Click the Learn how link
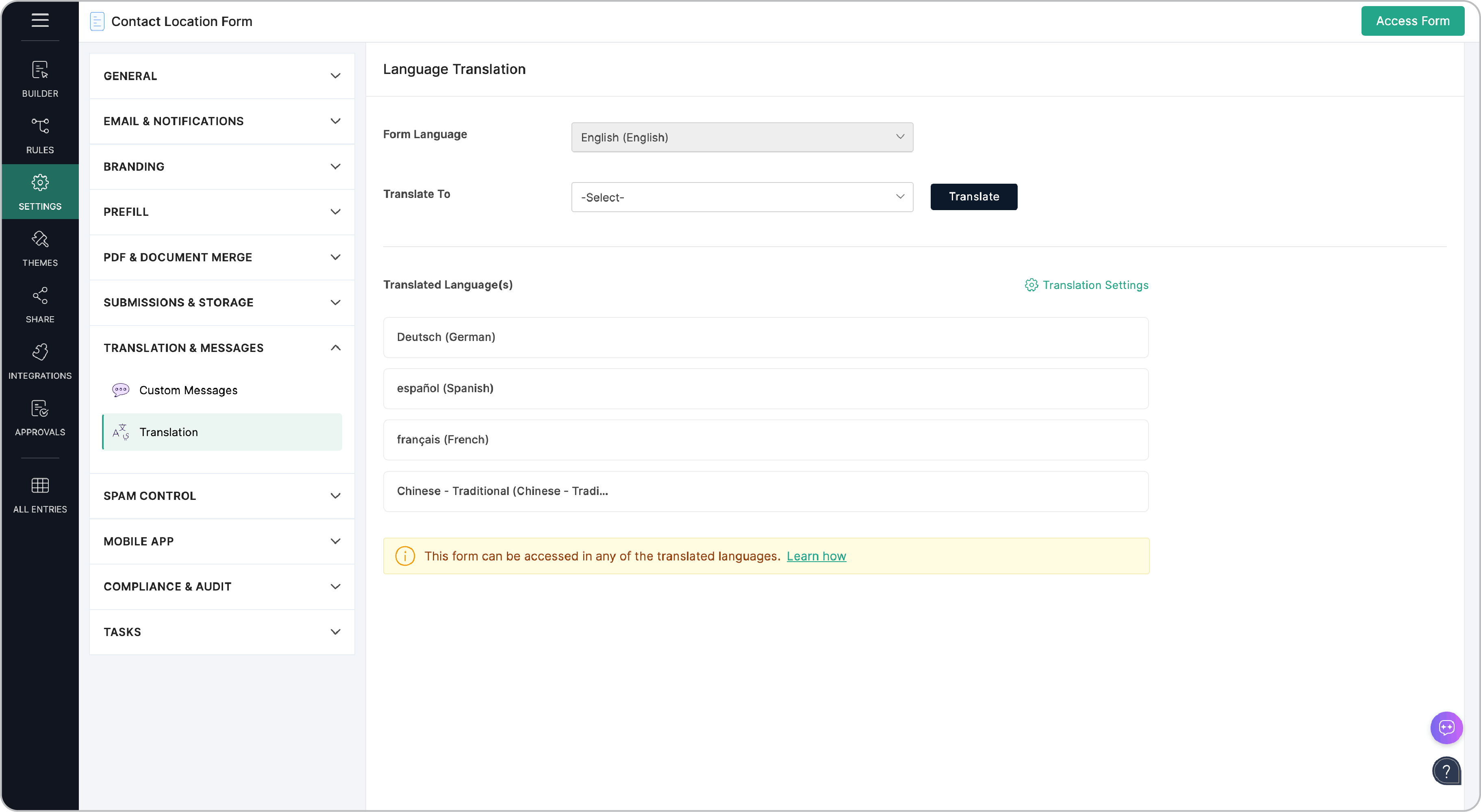 coord(817,556)
